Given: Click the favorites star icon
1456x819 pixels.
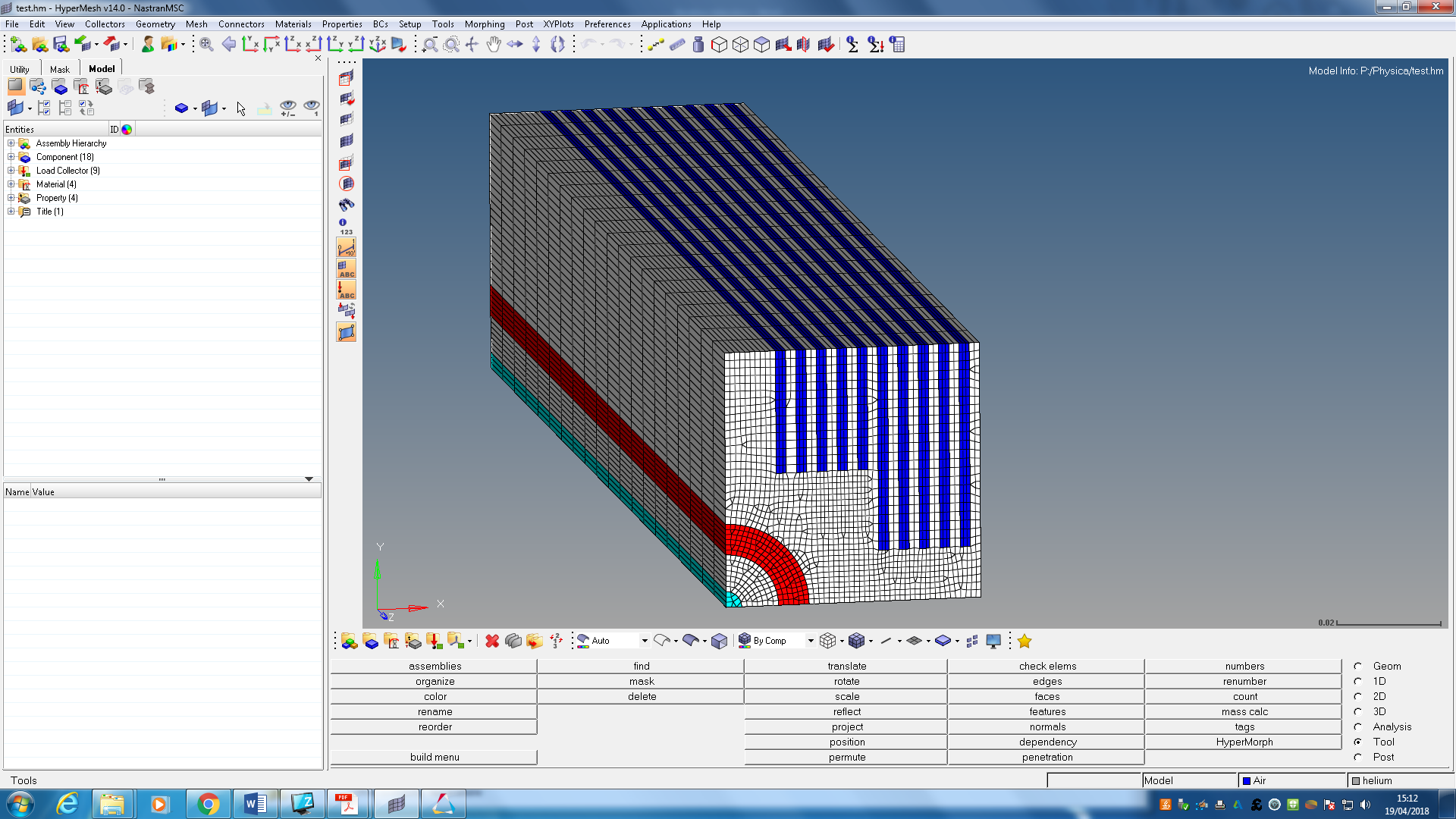Looking at the screenshot, I should 1025,642.
